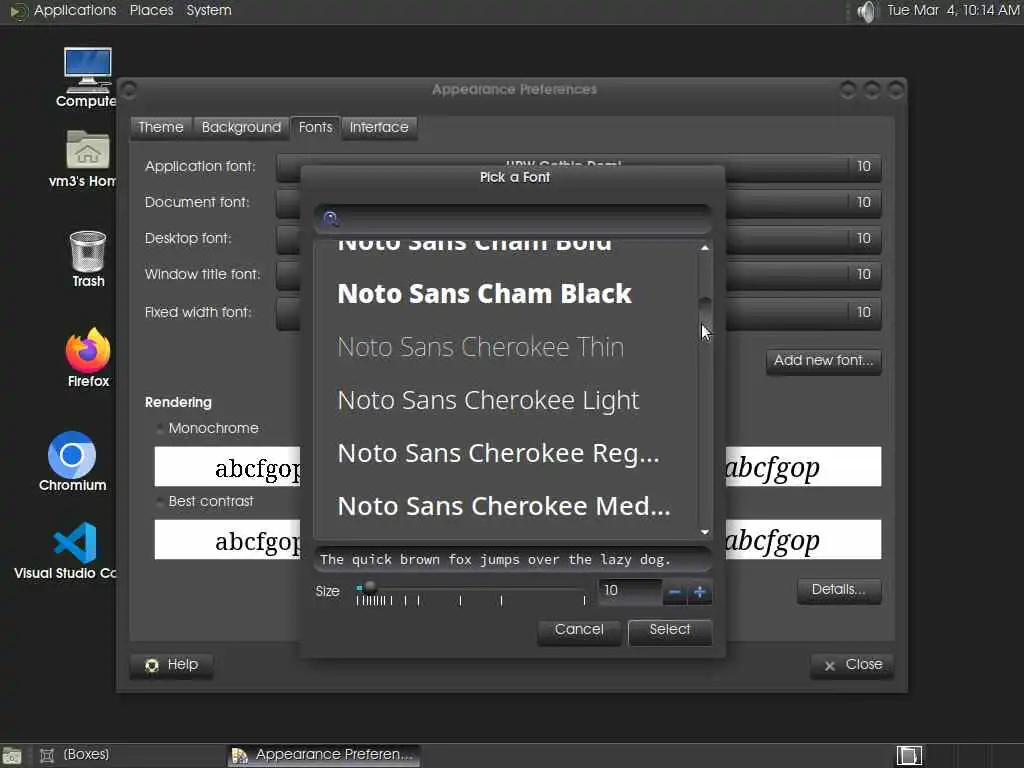Click the (Boxes) taskbar entry
The height and width of the screenshot is (768, 1024).
pyautogui.click(x=75, y=755)
